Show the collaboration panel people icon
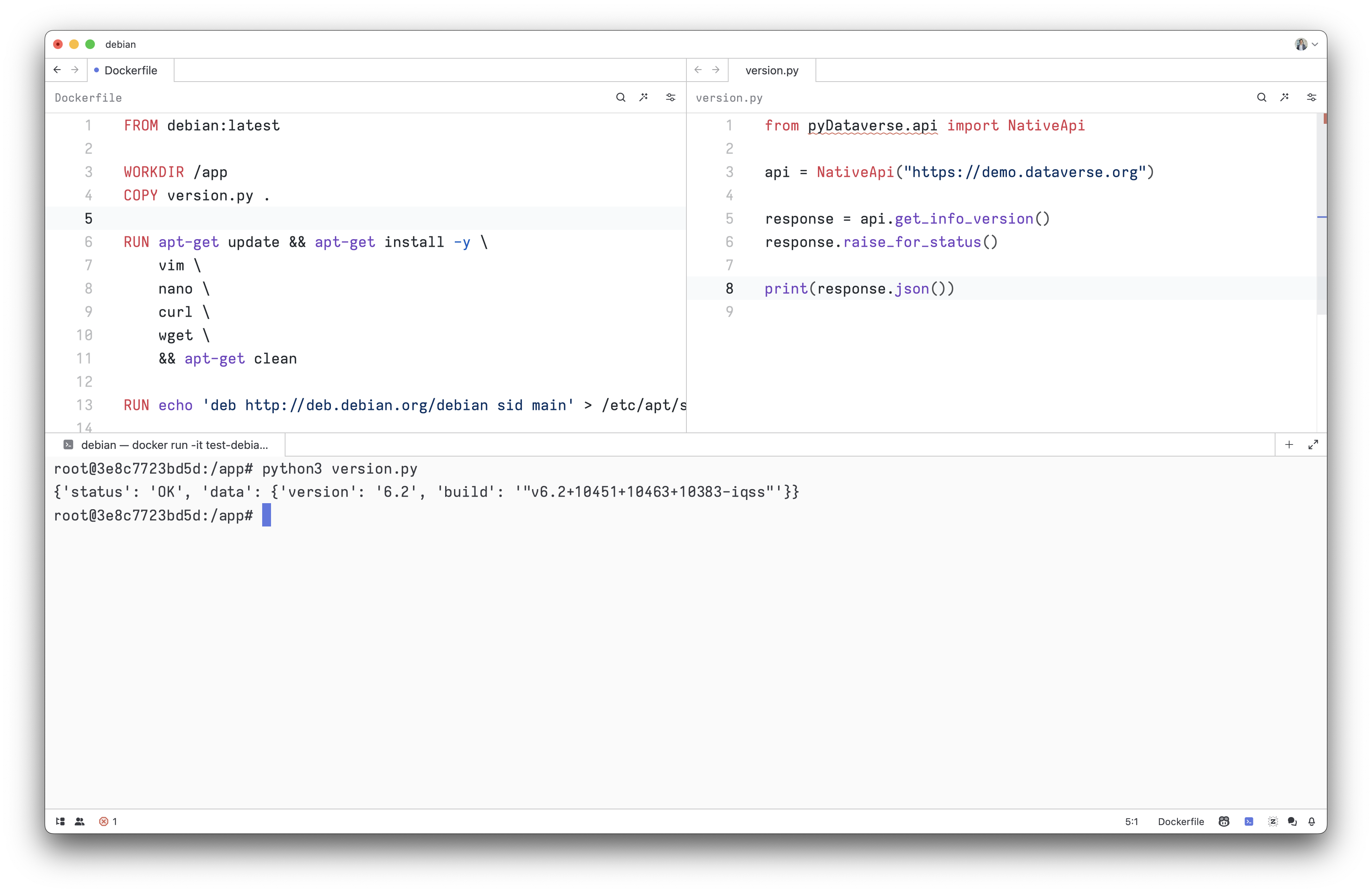 click(80, 821)
